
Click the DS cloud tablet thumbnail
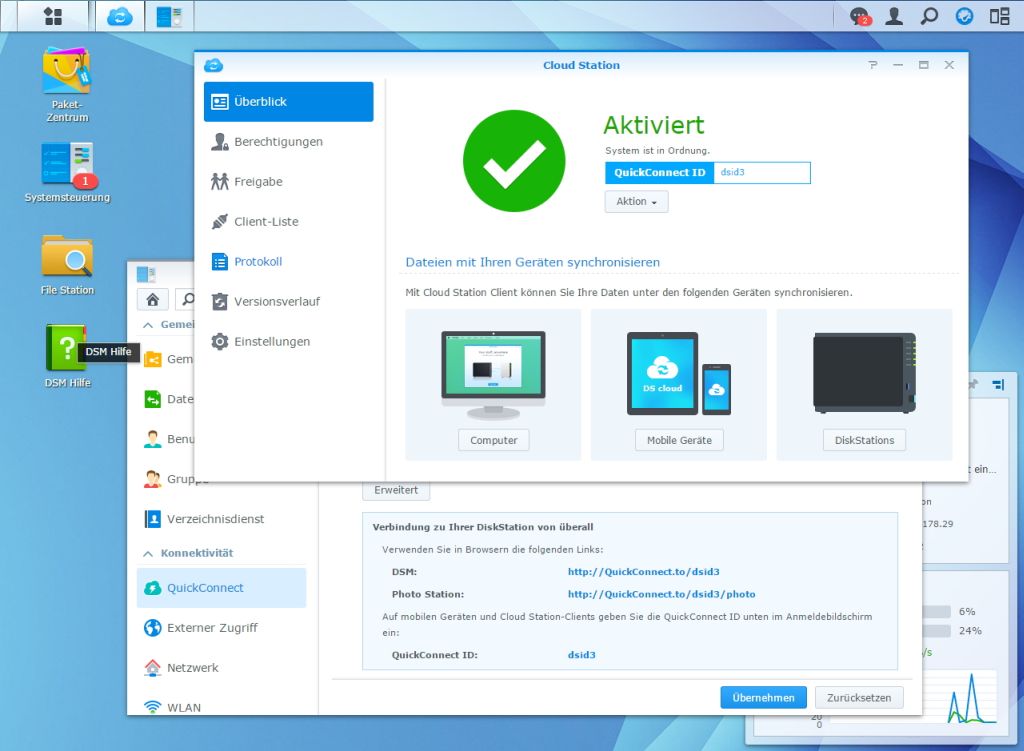tap(662, 374)
